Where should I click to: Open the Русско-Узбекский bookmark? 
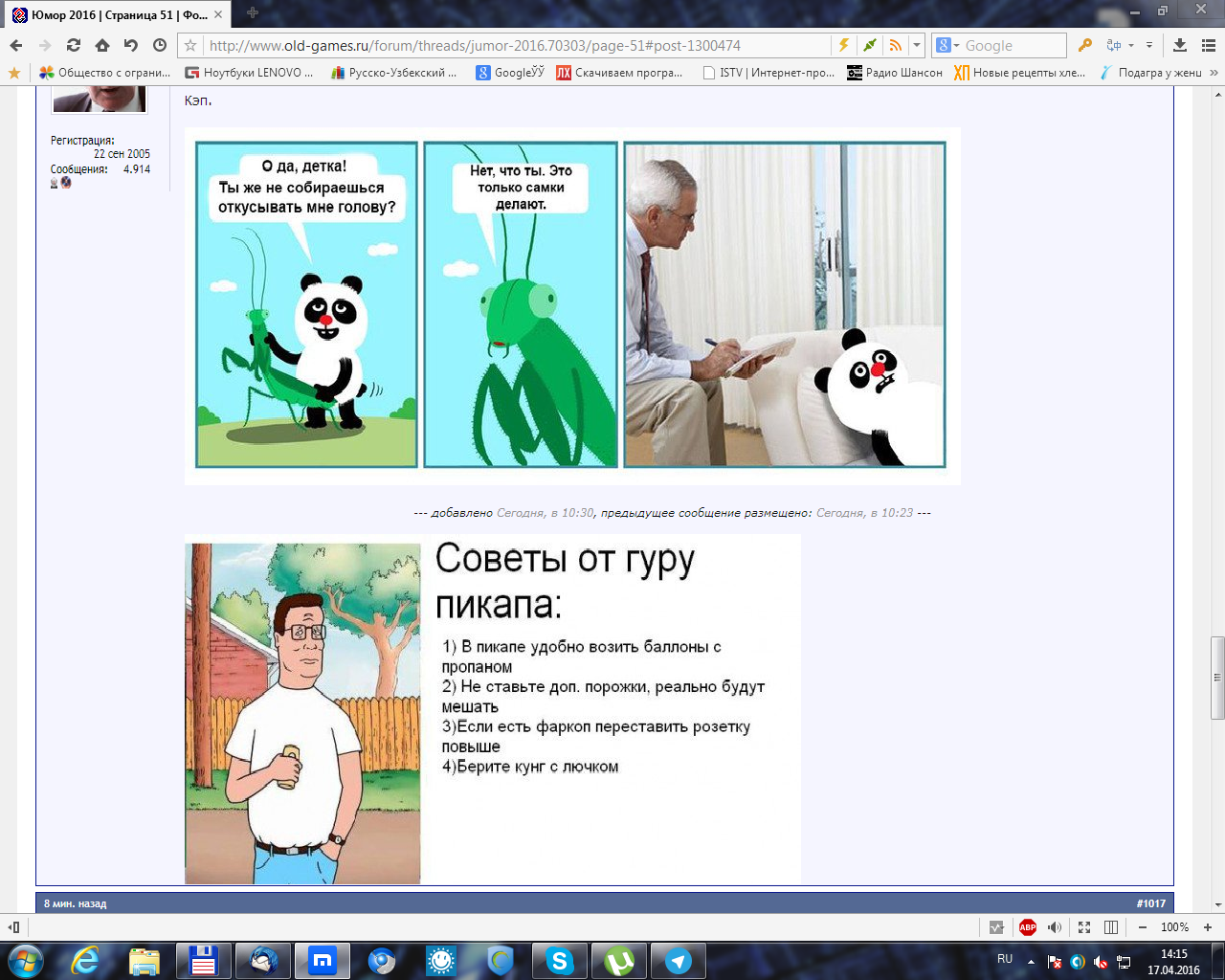[x=393, y=73]
